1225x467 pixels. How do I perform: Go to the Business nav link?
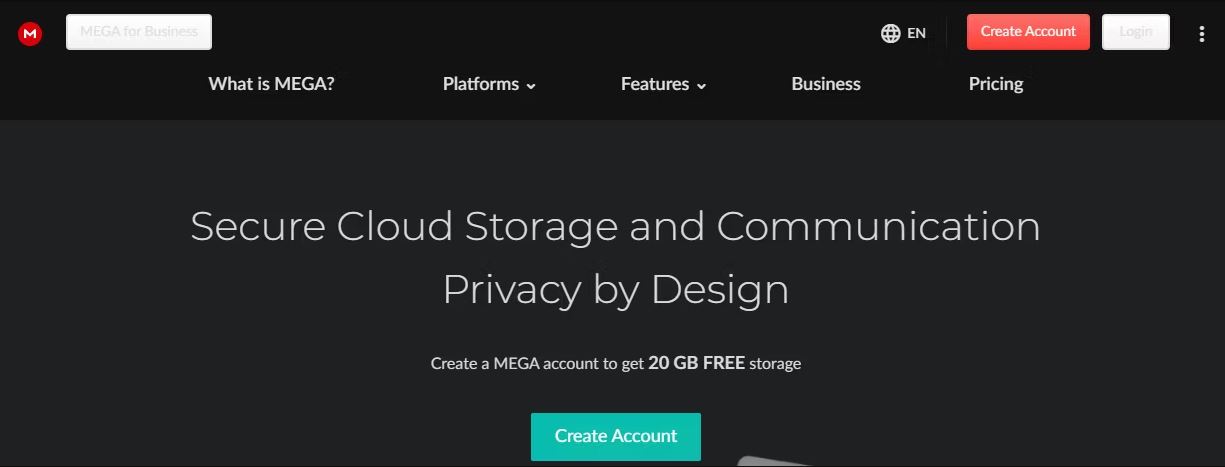(x=826, y=84)
